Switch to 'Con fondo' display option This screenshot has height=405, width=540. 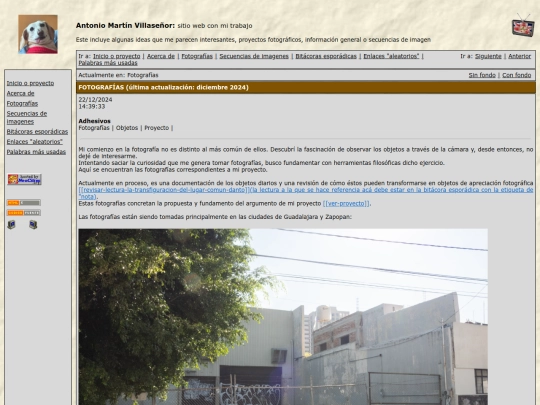coord(516,75)
